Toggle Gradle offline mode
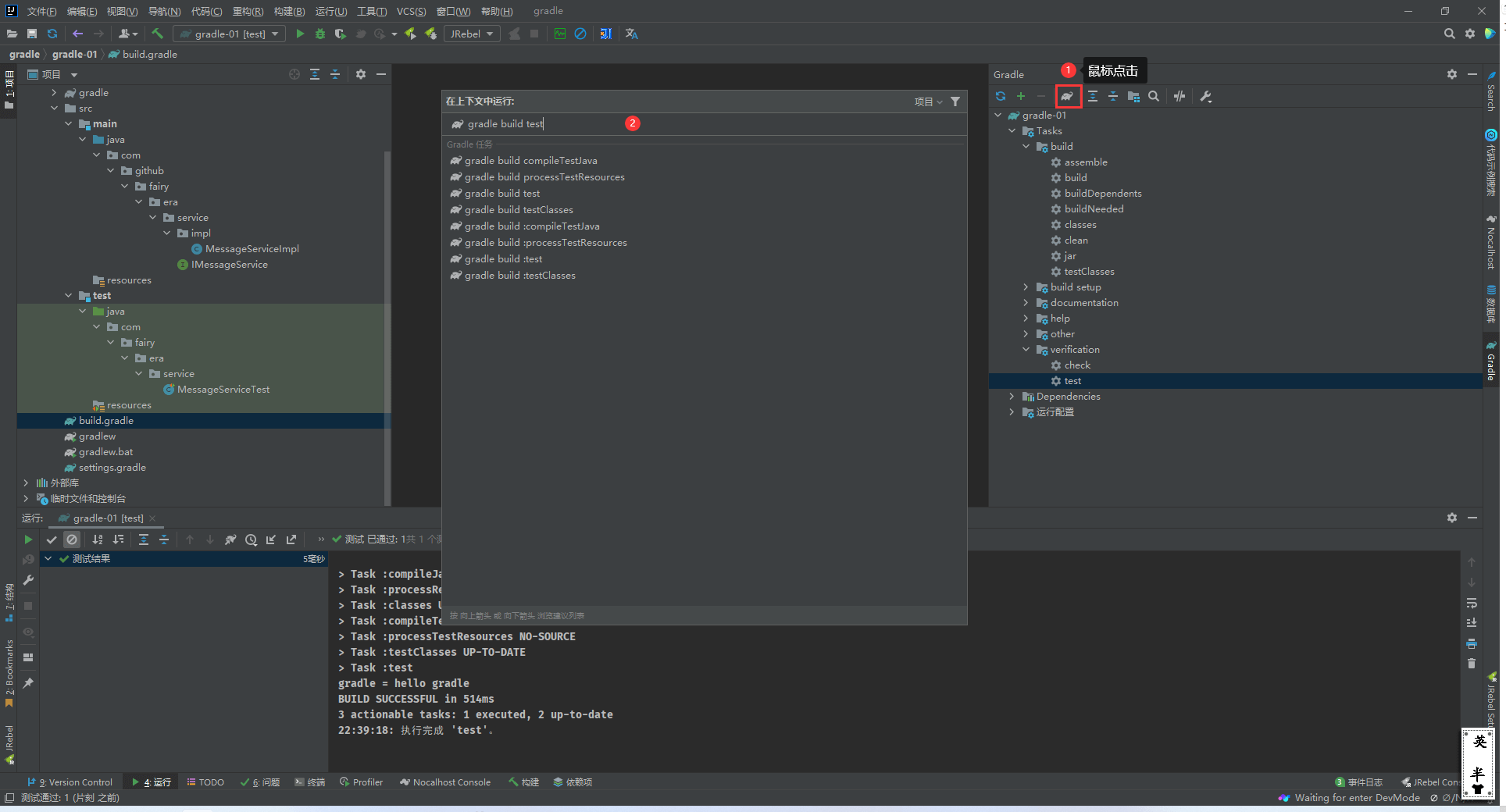 (1179, 96)
